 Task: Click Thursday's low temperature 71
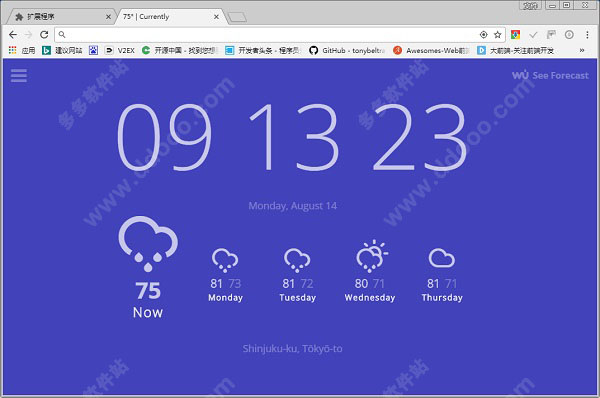[x=451, y=284]
